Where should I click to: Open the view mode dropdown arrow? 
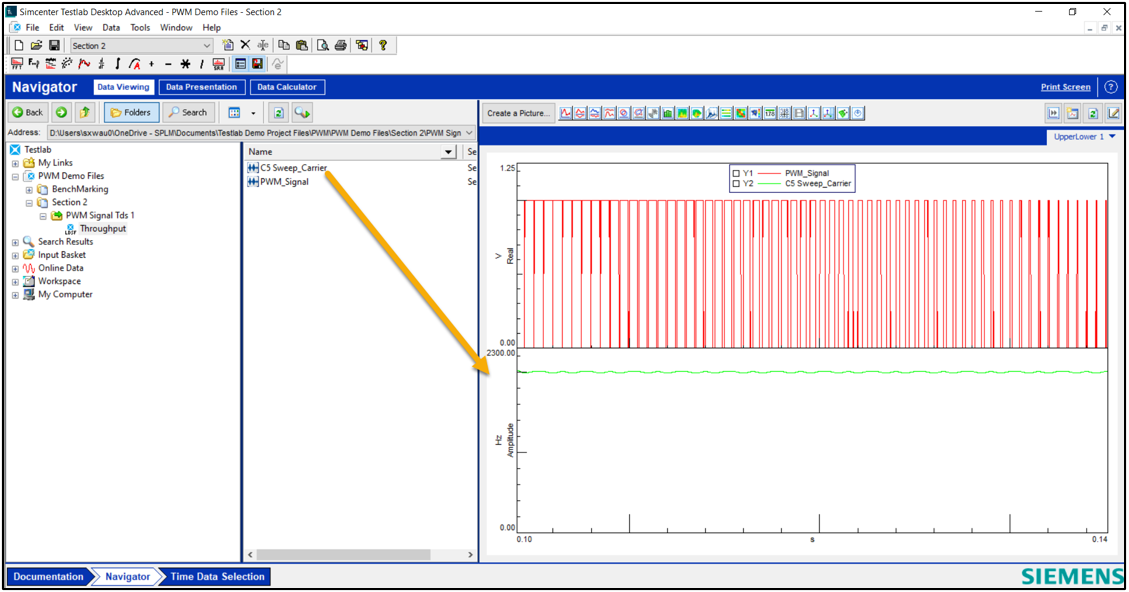[x=253, y=113]
